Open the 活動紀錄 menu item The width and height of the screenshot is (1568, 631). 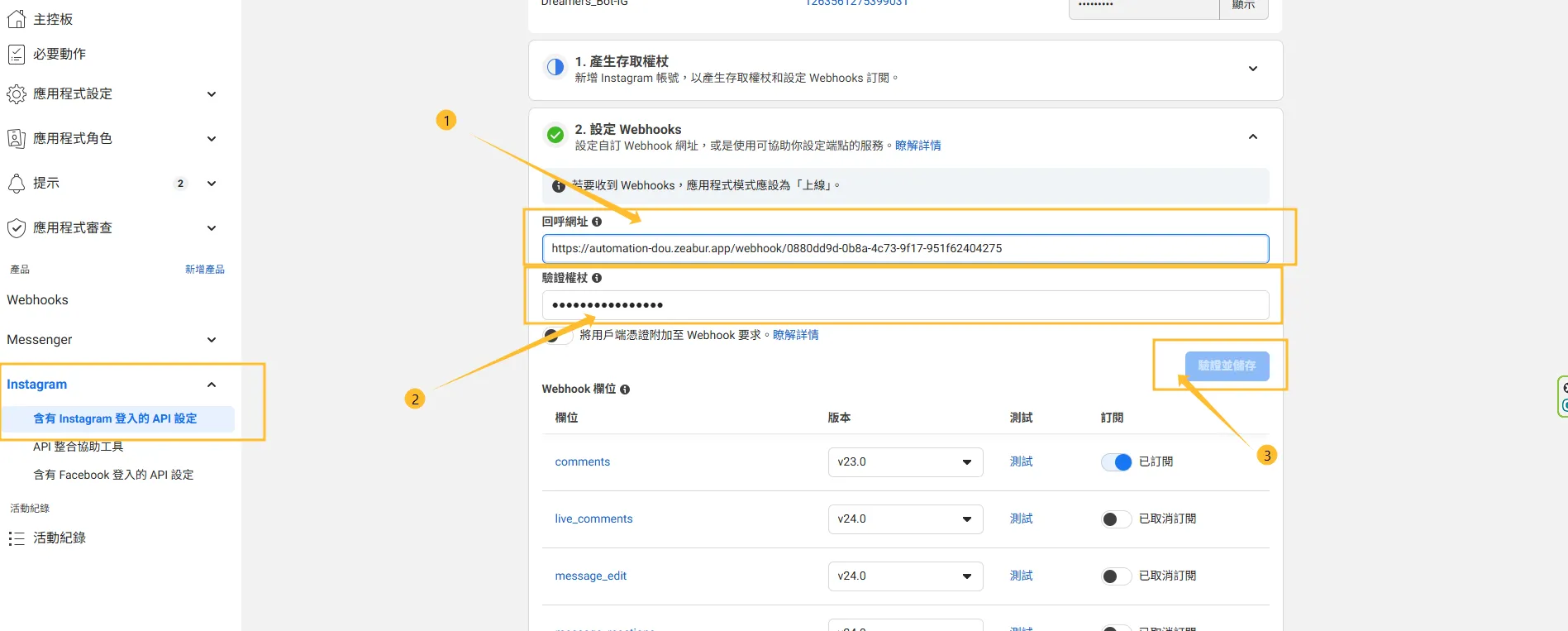click(x=60, y=538)
